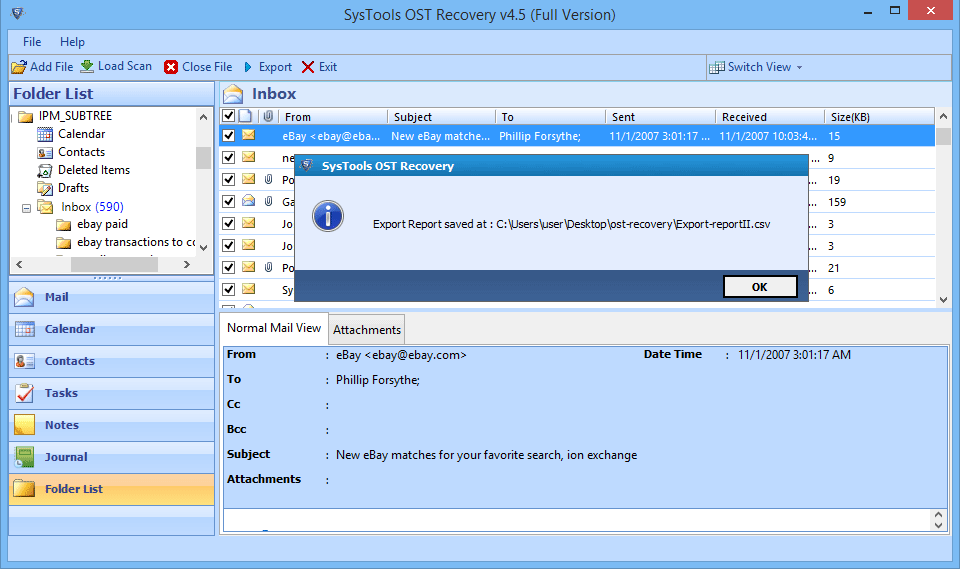960x569 pixels.
Task: Click the envelope icon on the eBay mail row
Action: click(x=249, y=135)
